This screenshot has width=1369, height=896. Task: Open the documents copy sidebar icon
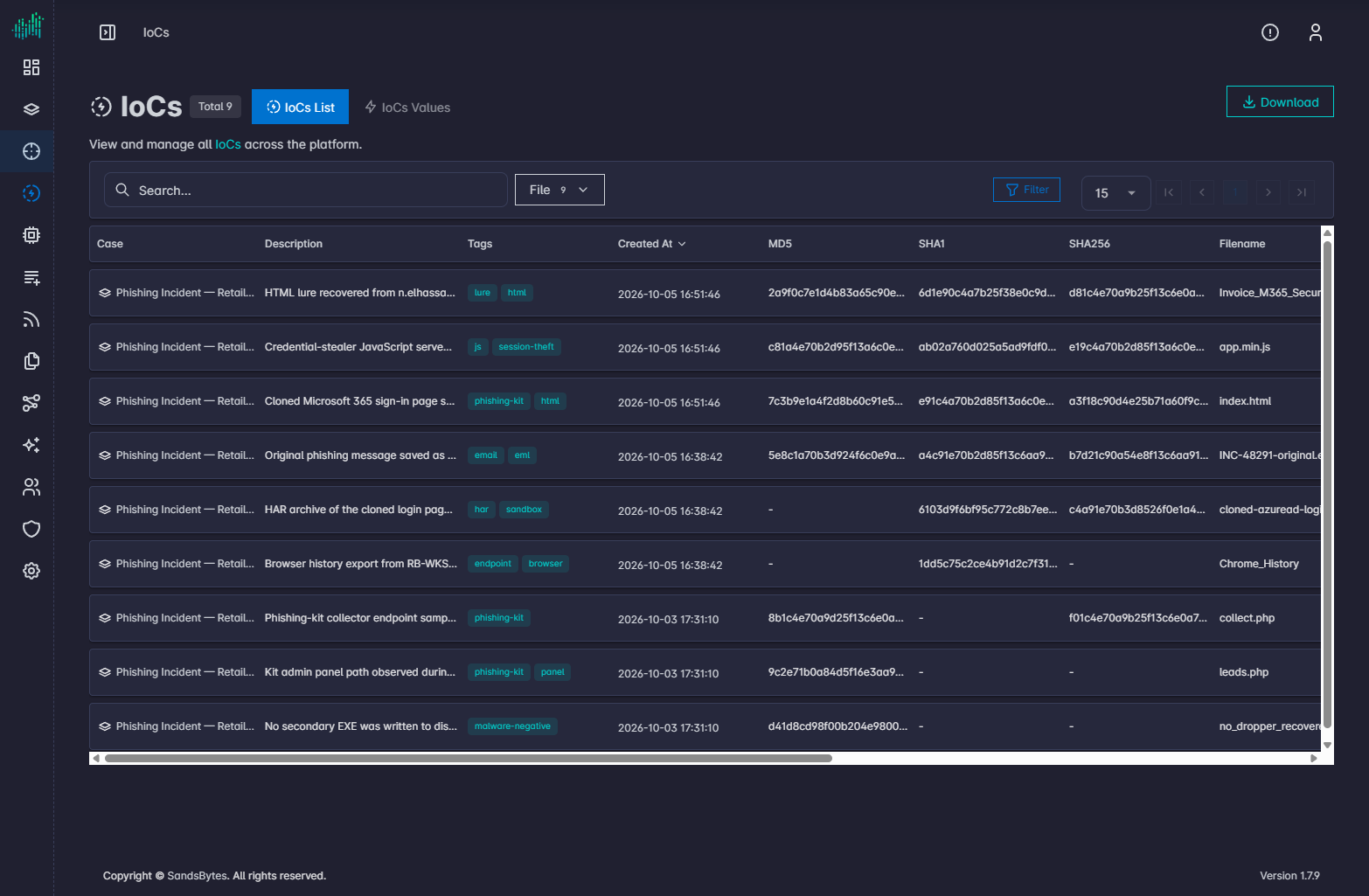pyautogui.click(x=31, y=361)
